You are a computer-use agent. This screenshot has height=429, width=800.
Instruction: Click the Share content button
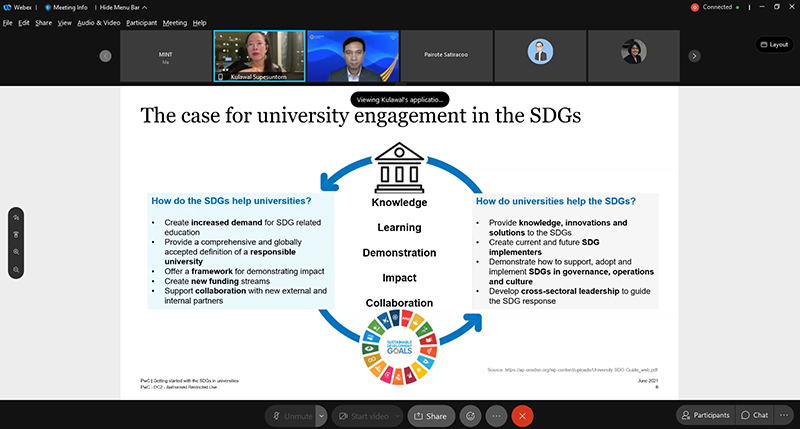430,415
